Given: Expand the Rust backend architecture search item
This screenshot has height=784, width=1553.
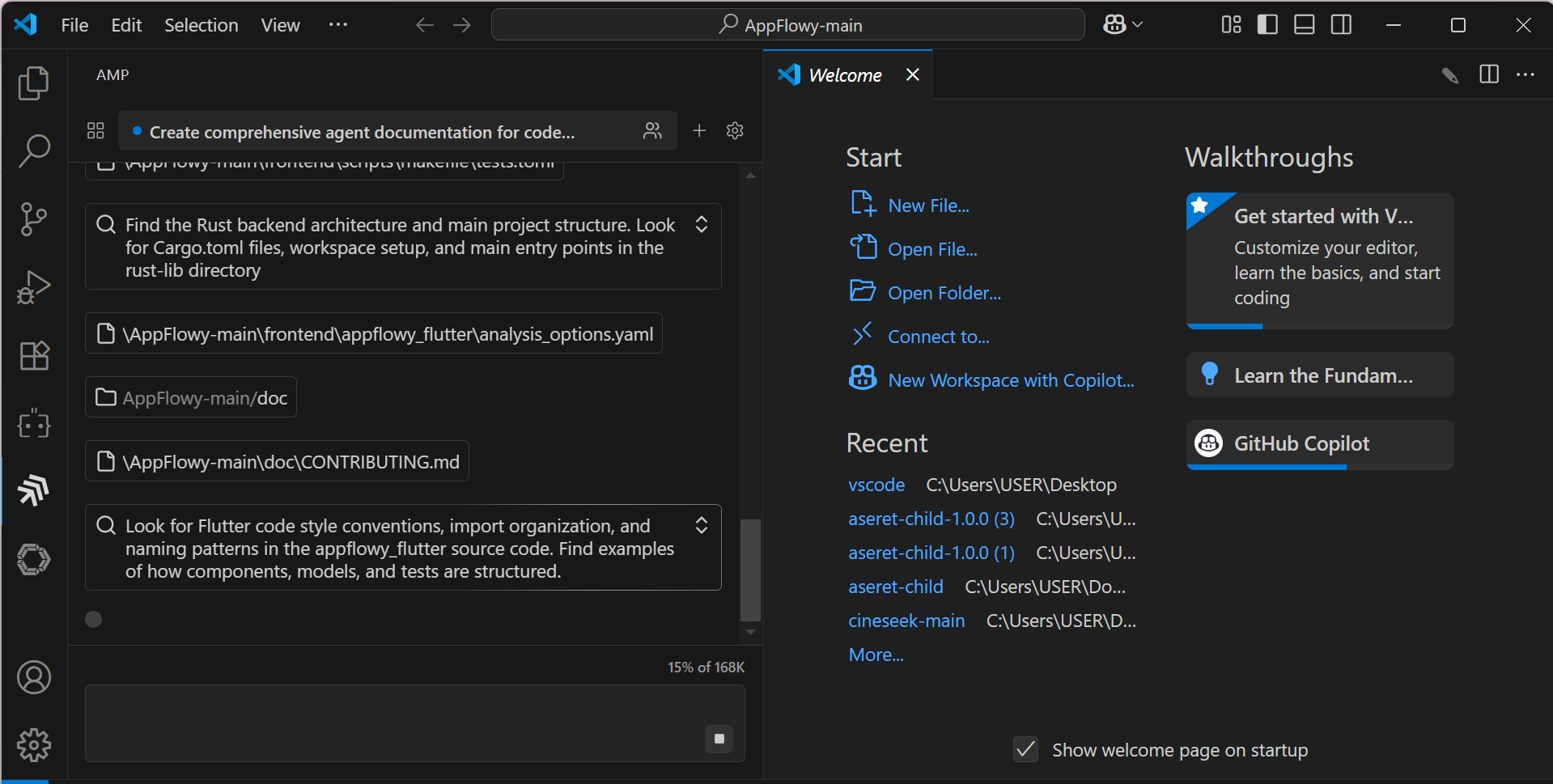Looking at the screenshot, I should point(702,225).
